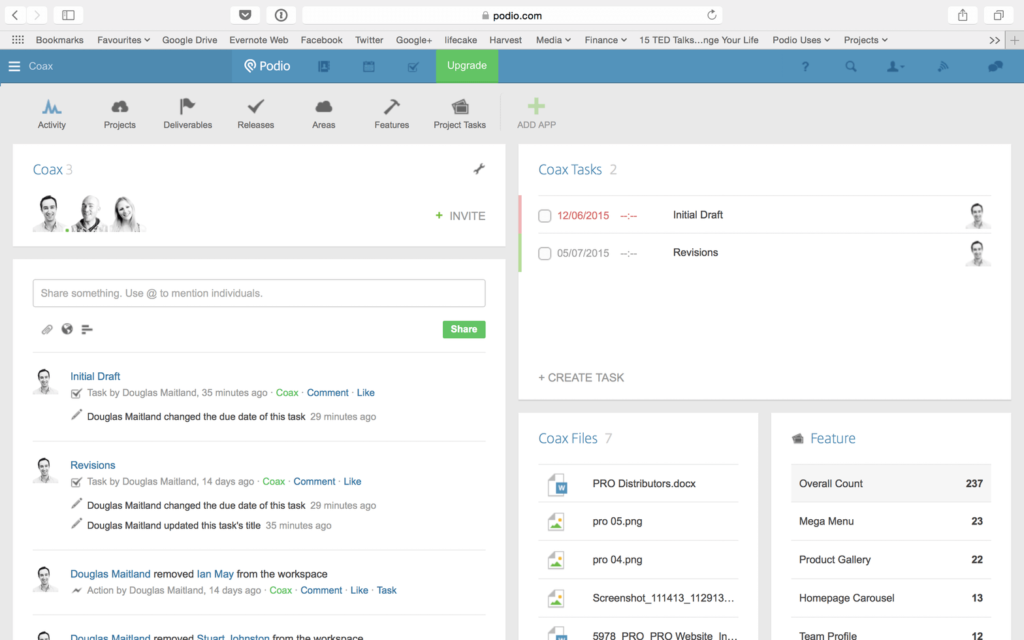Click the green Share button

(x=464, y=329)
